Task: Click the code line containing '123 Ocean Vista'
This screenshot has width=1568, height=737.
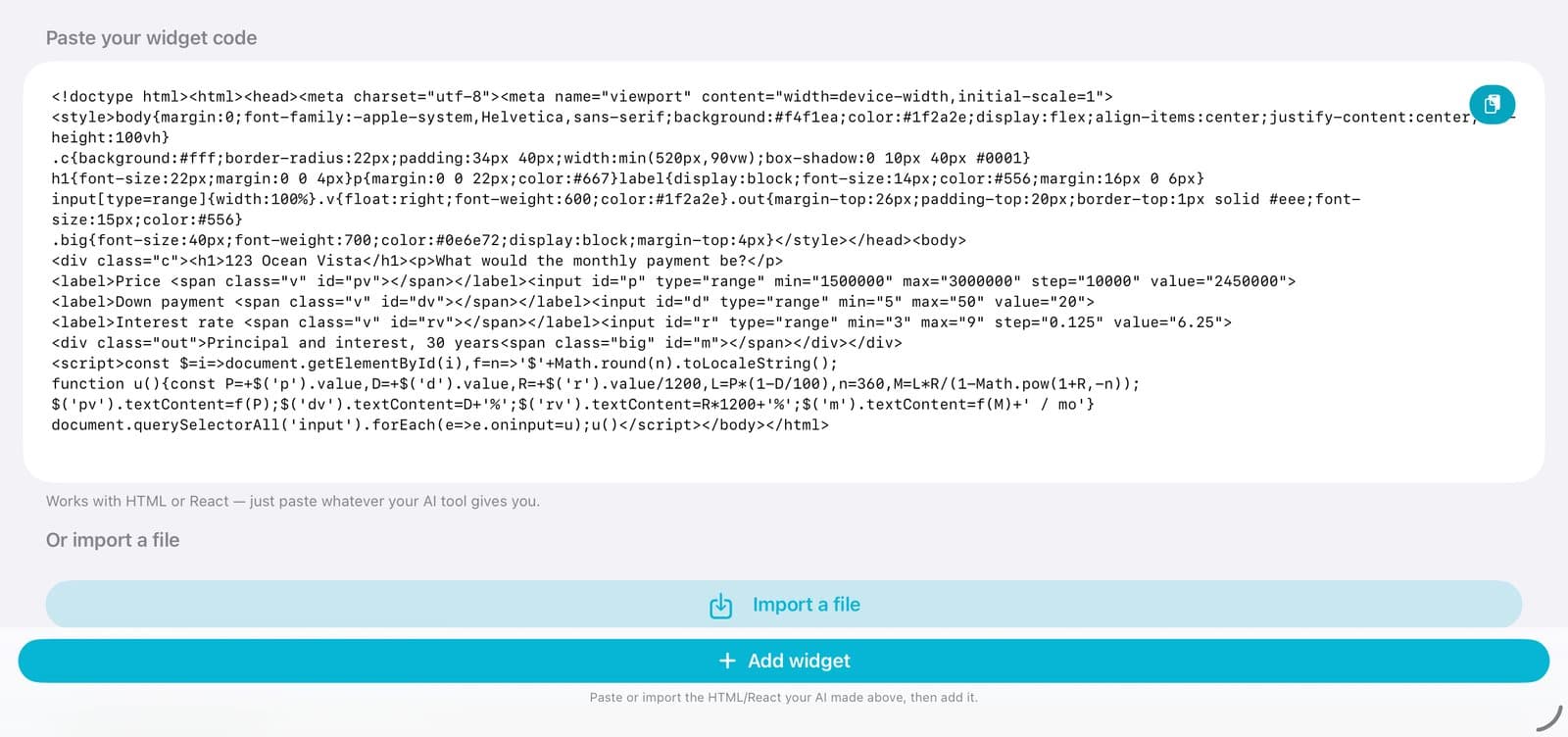Action: click(416, 261)
